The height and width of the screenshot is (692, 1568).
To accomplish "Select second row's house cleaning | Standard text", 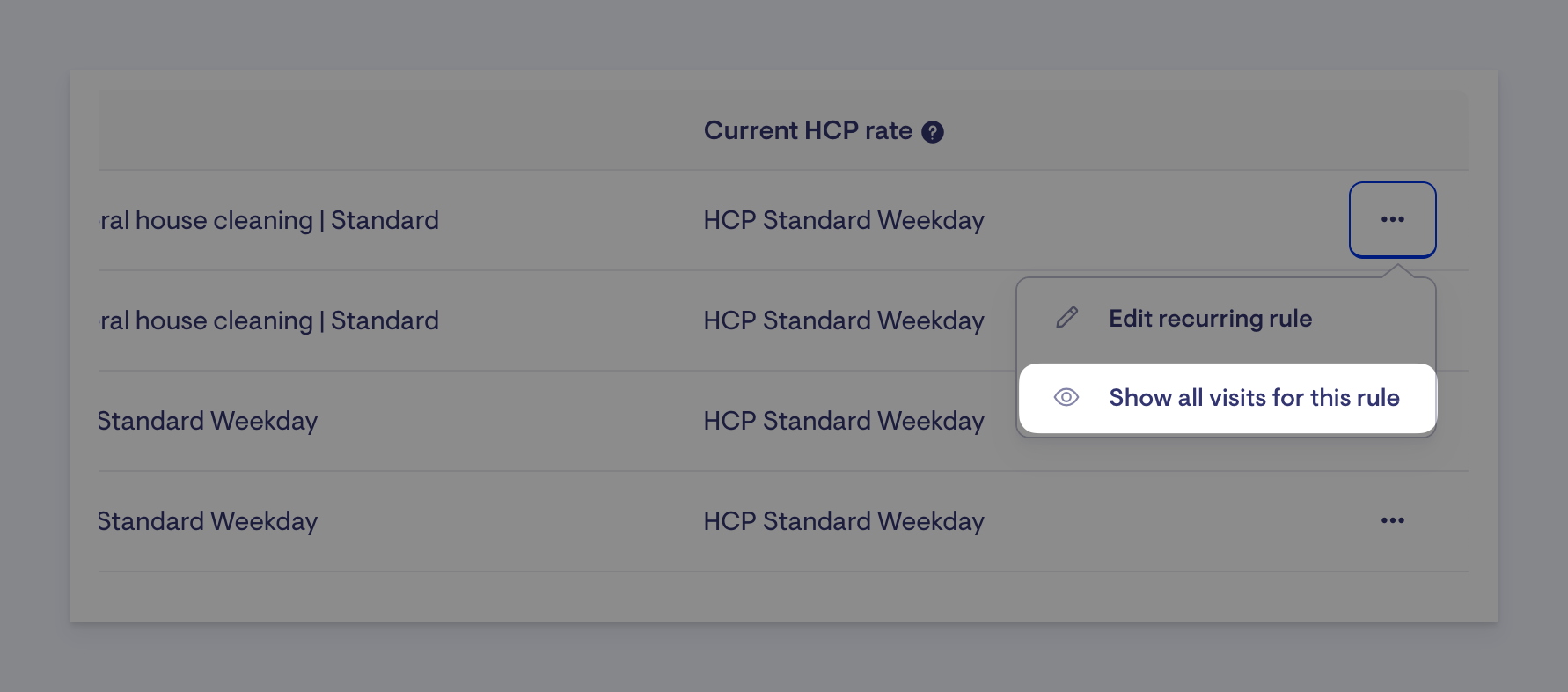I will [268, 320].
